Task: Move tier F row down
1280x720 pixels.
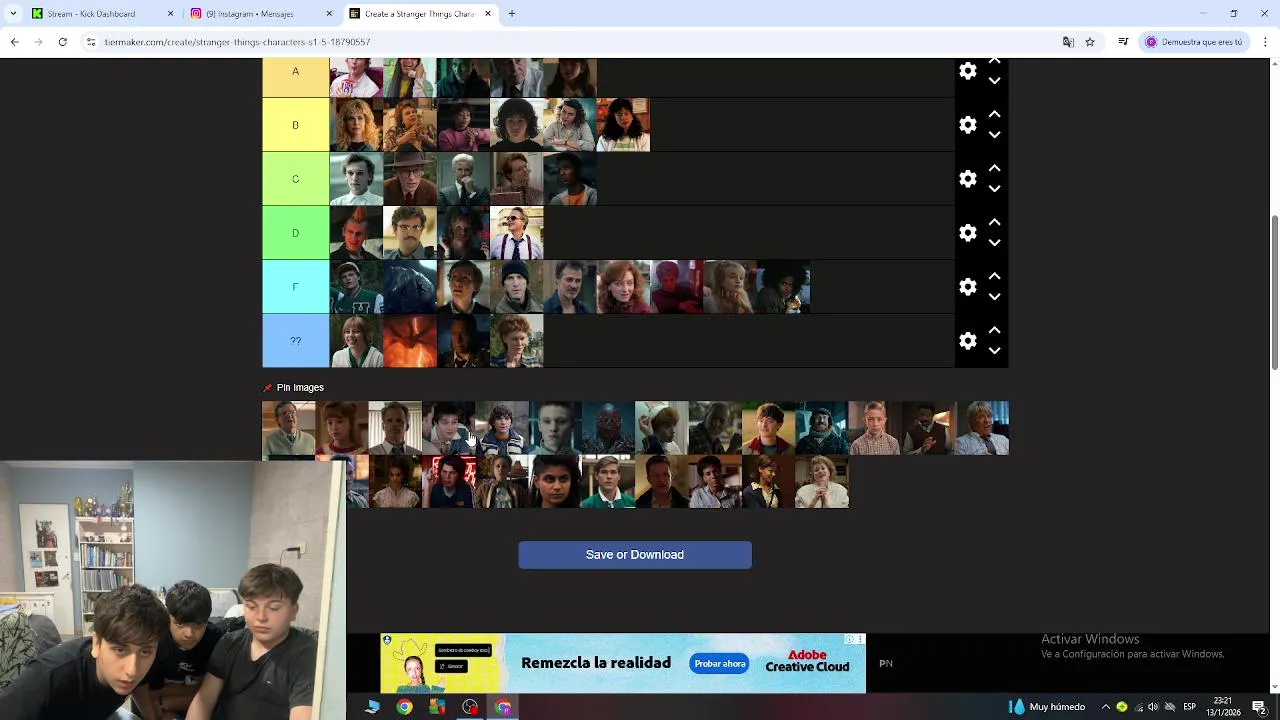Action: 994,297
